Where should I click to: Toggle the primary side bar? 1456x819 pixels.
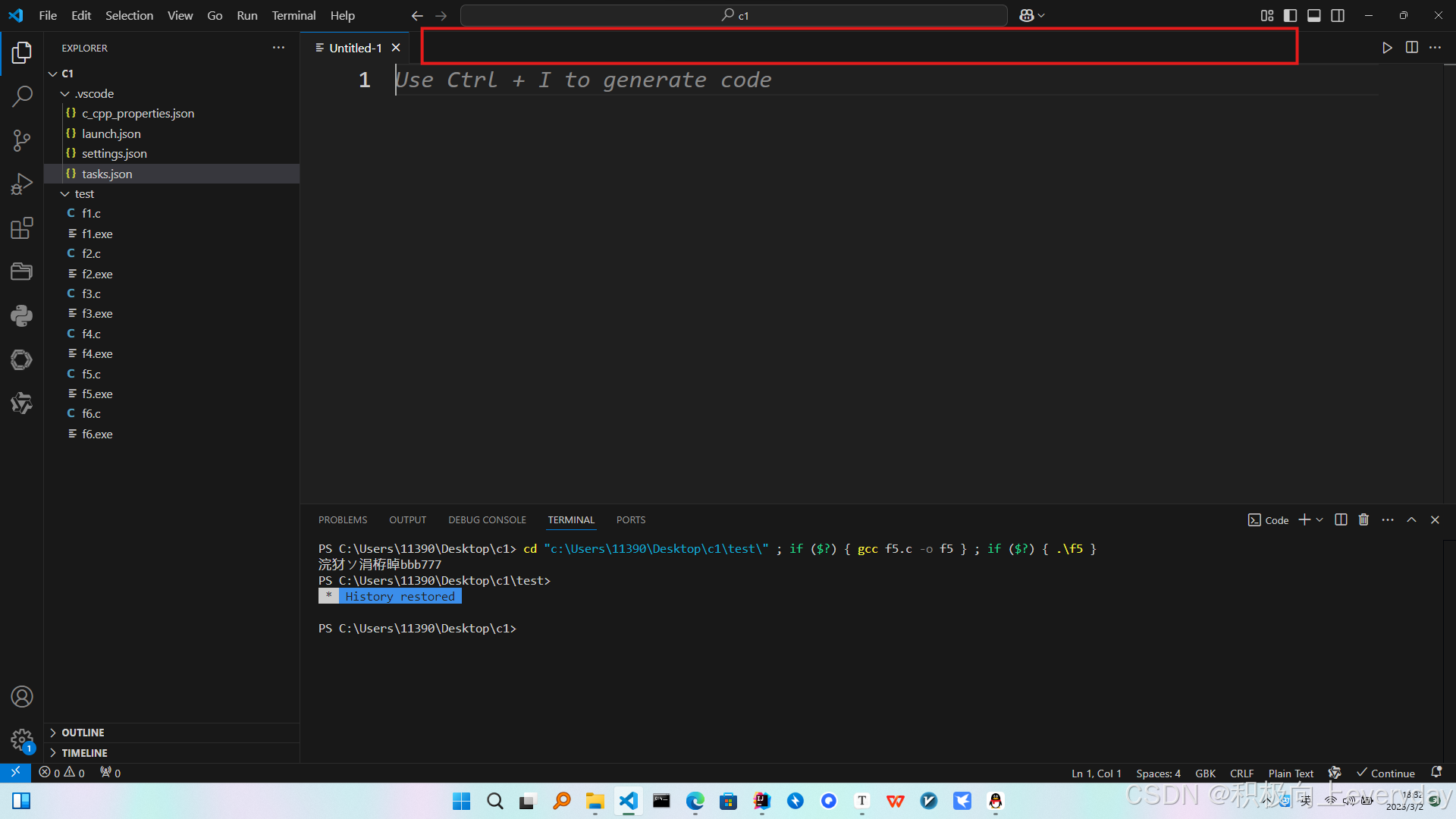click(x=1290, y=15)
